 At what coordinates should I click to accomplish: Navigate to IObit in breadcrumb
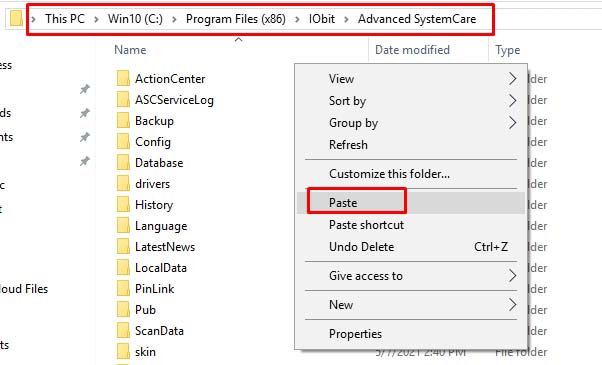[x=322, y=19]
